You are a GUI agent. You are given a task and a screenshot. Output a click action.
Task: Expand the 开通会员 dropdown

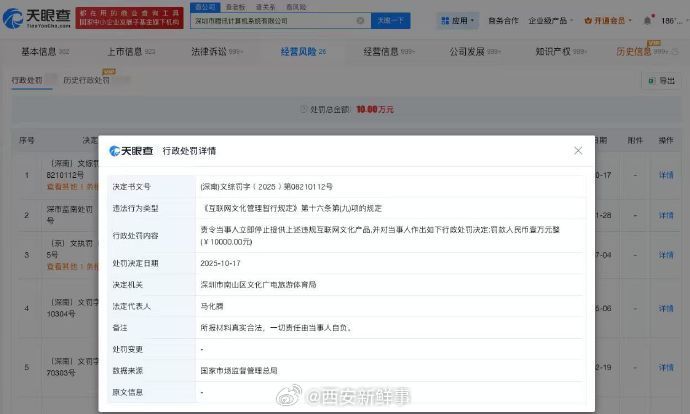pyautogui.click(x=608, y=21)
